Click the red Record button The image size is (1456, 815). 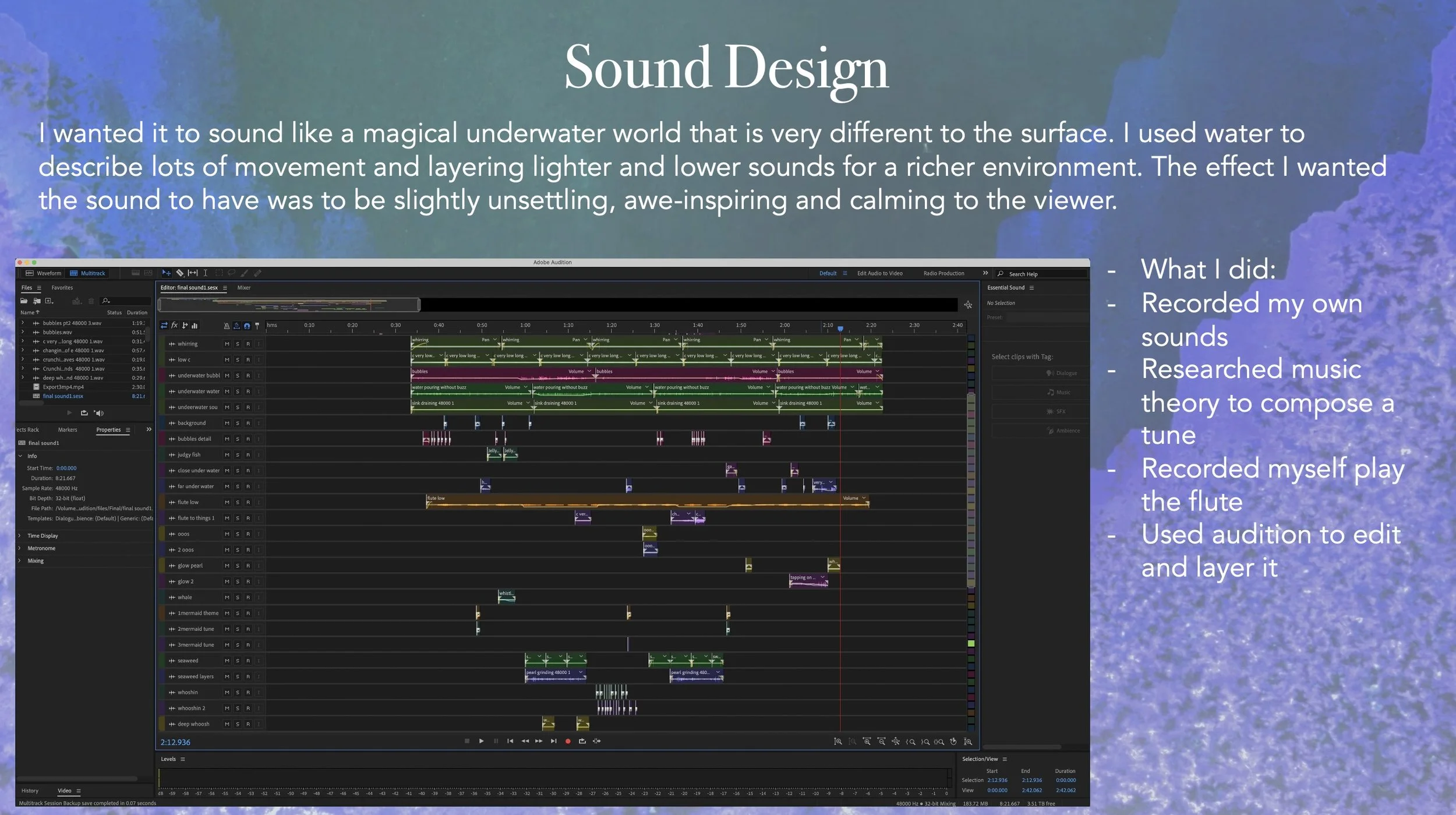point(568,741)
